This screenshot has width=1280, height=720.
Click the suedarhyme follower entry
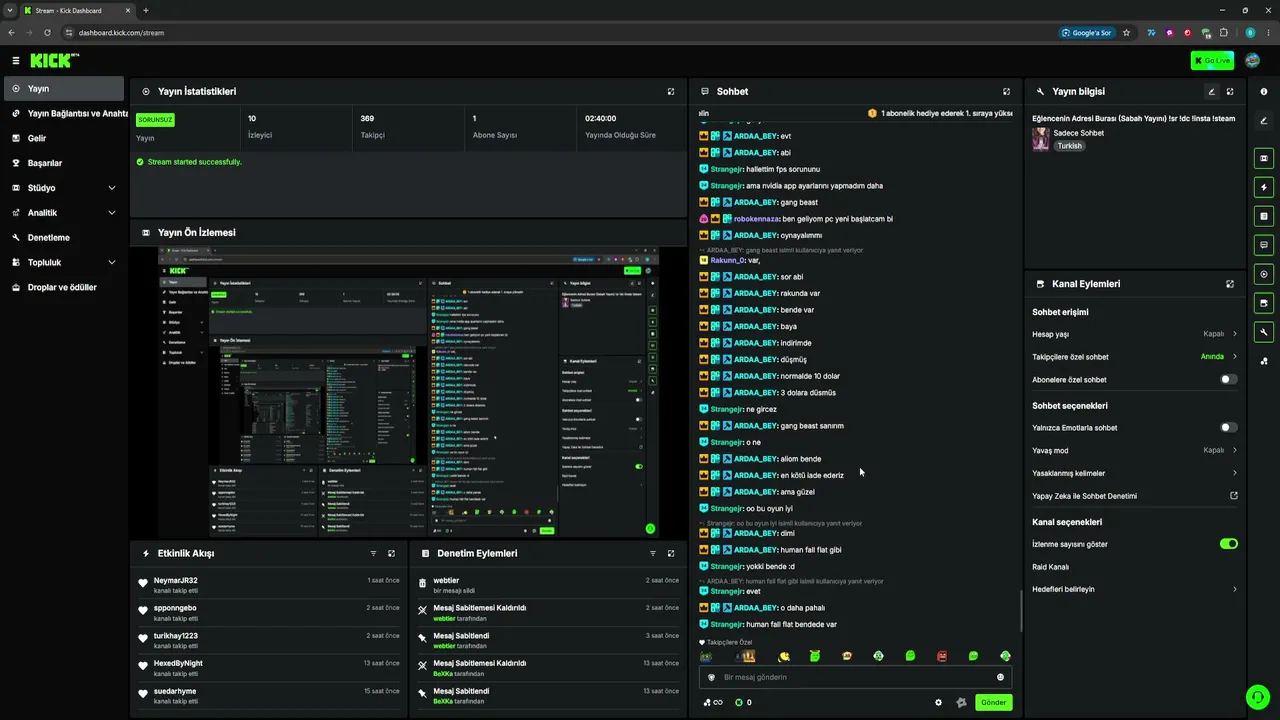coord(268,695)
